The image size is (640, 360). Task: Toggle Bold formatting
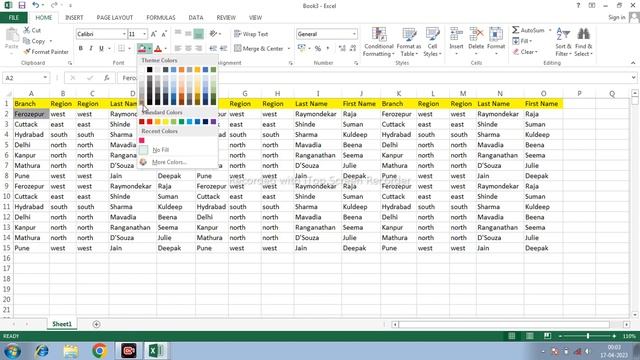point(81,49)
